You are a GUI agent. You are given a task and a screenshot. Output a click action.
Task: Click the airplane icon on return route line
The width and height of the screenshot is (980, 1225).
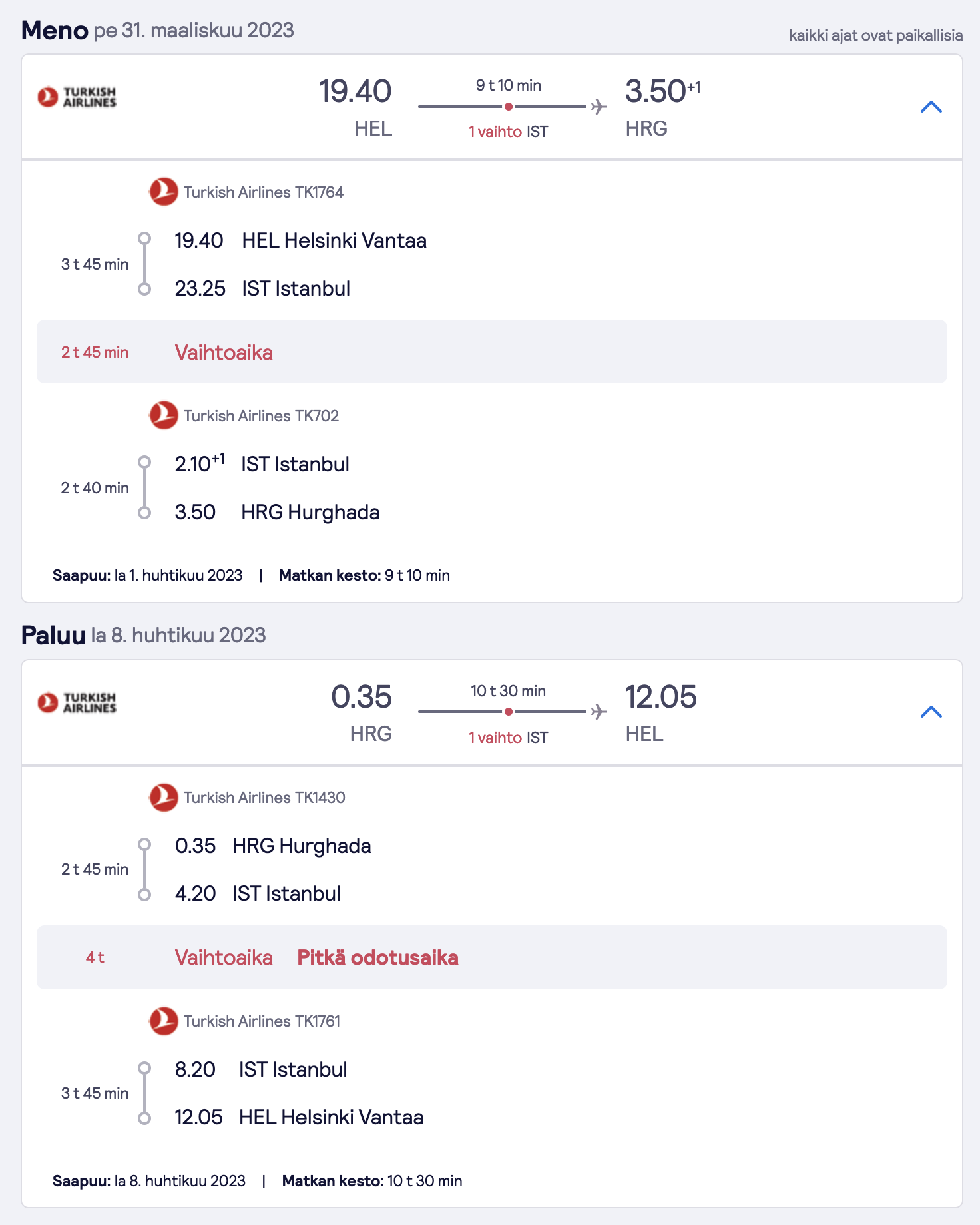pyautogui.click(x=599, y=712)
